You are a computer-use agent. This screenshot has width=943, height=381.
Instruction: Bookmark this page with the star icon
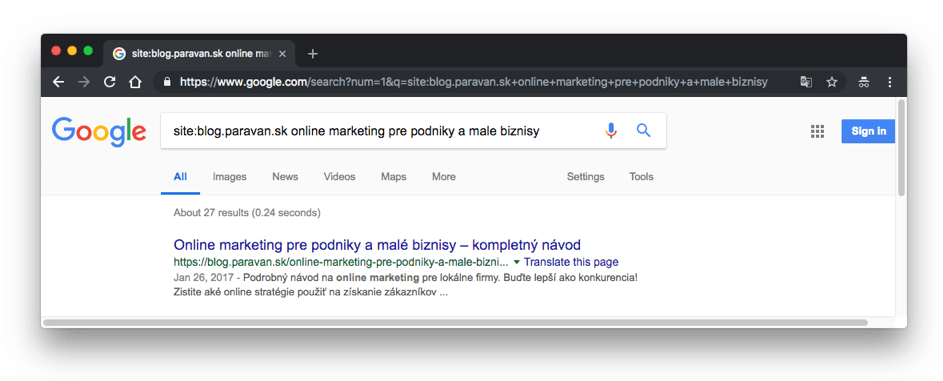tap(832, 82)
